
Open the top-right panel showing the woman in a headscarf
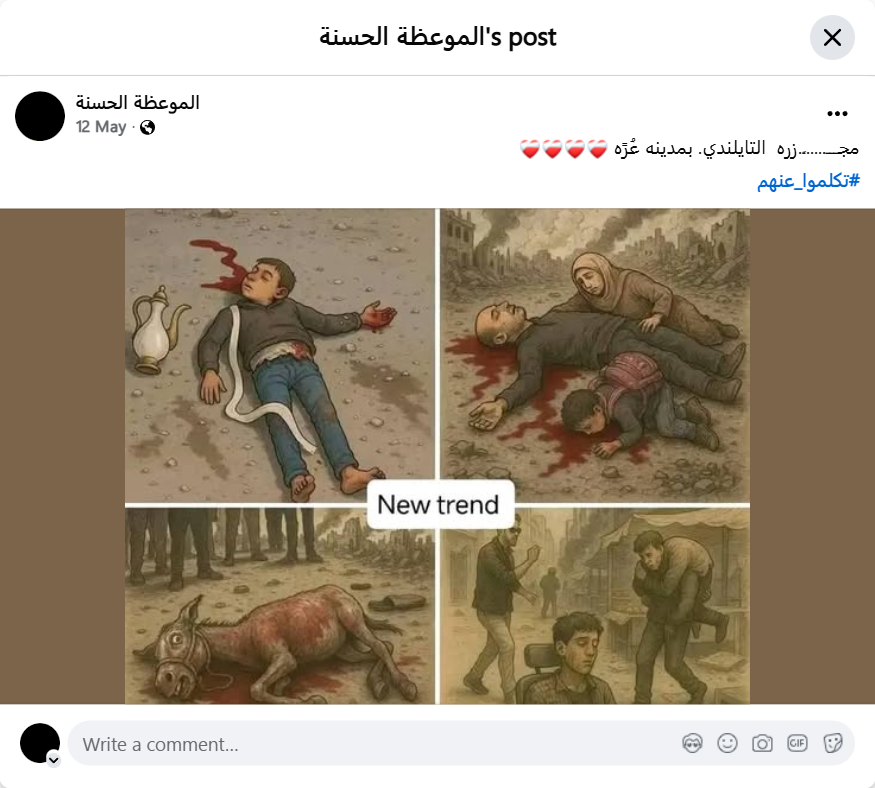coord(595,355)
